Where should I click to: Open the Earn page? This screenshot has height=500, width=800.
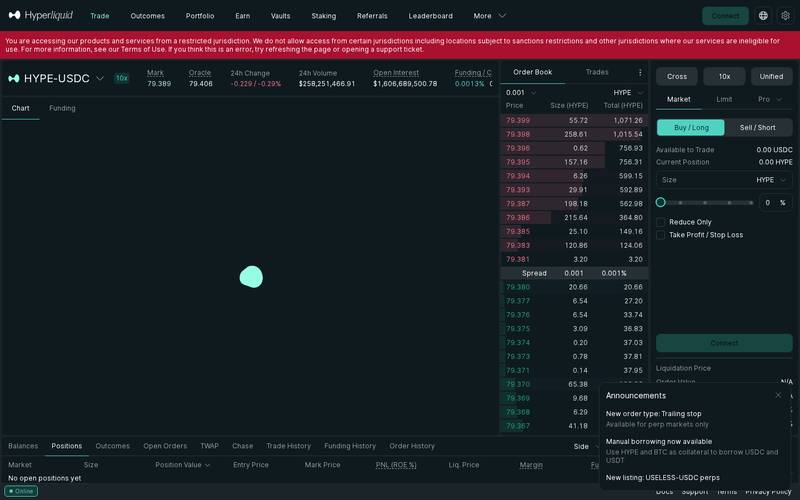(242, 16)
